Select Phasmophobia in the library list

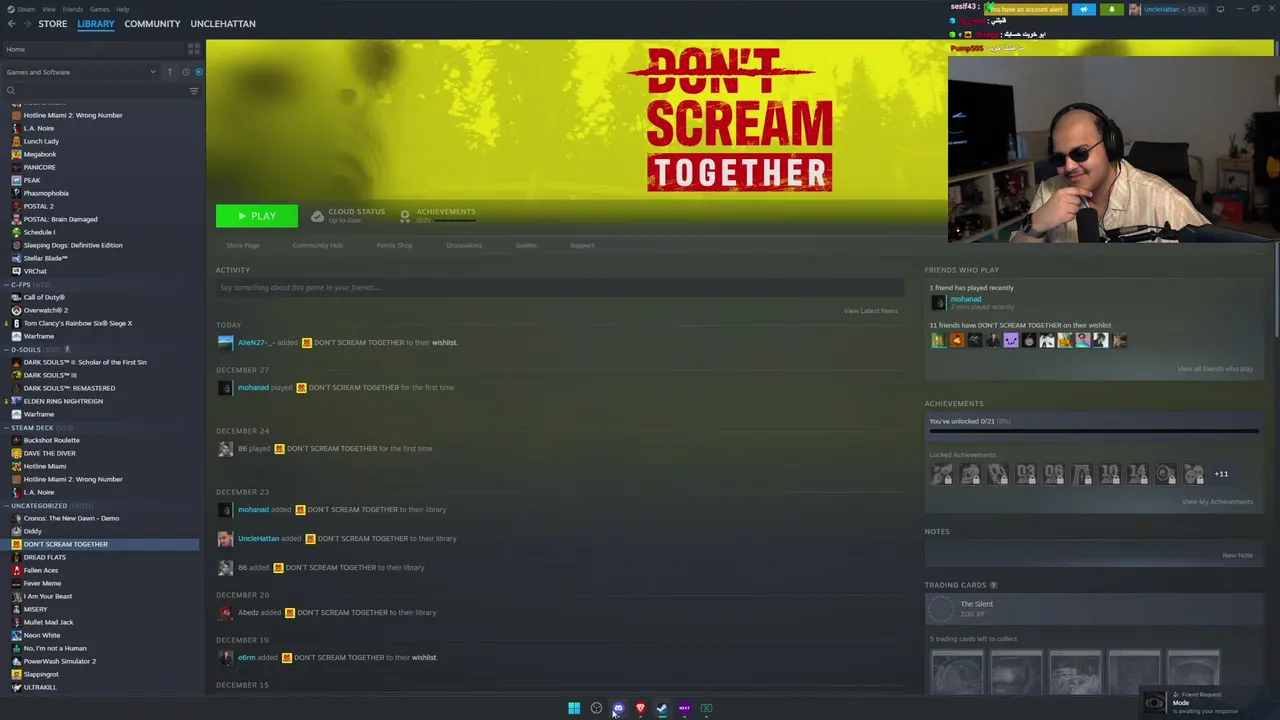click(46, 193)
